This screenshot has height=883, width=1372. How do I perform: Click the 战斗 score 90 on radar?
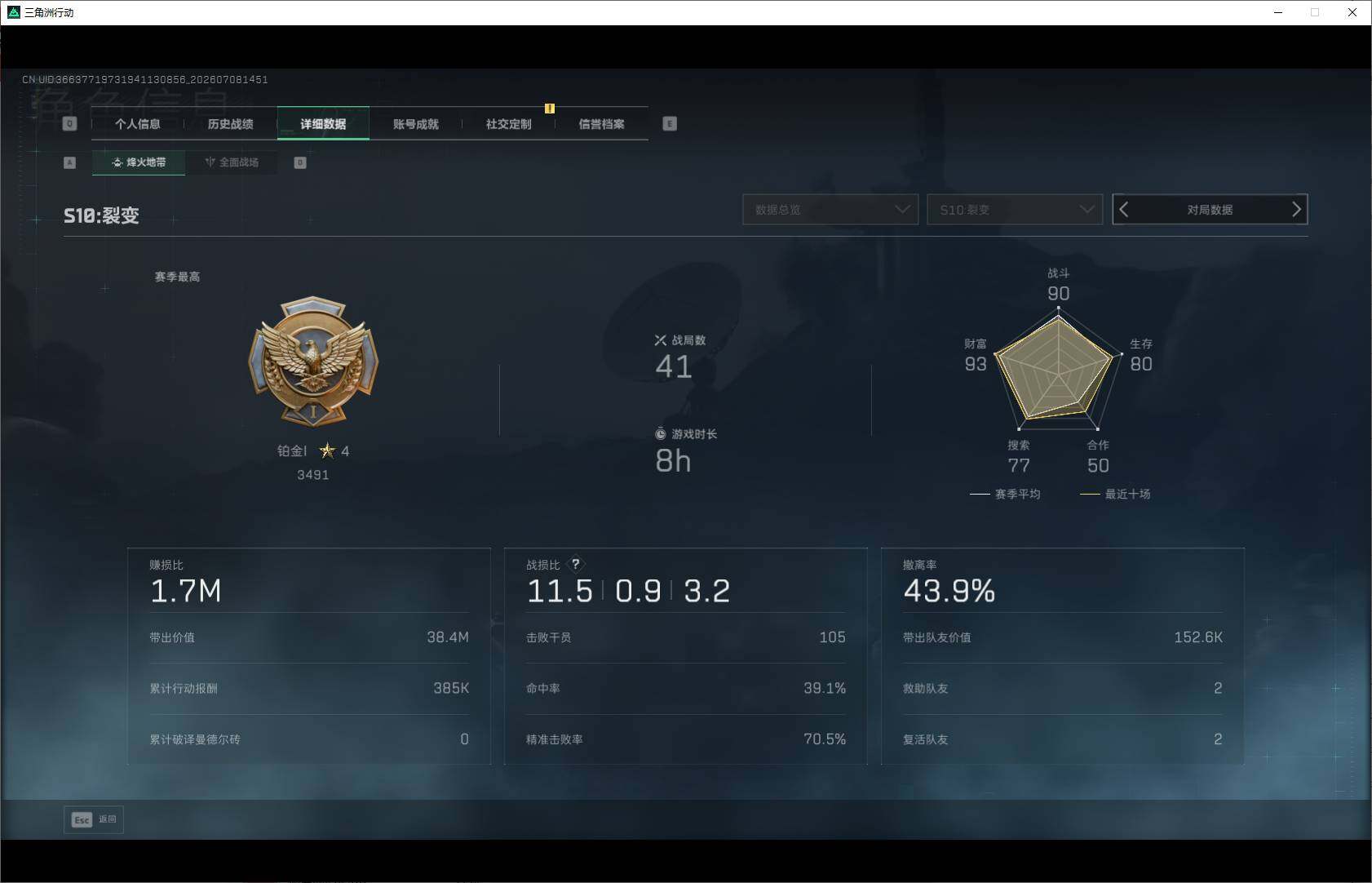(x=1059, y=293)
